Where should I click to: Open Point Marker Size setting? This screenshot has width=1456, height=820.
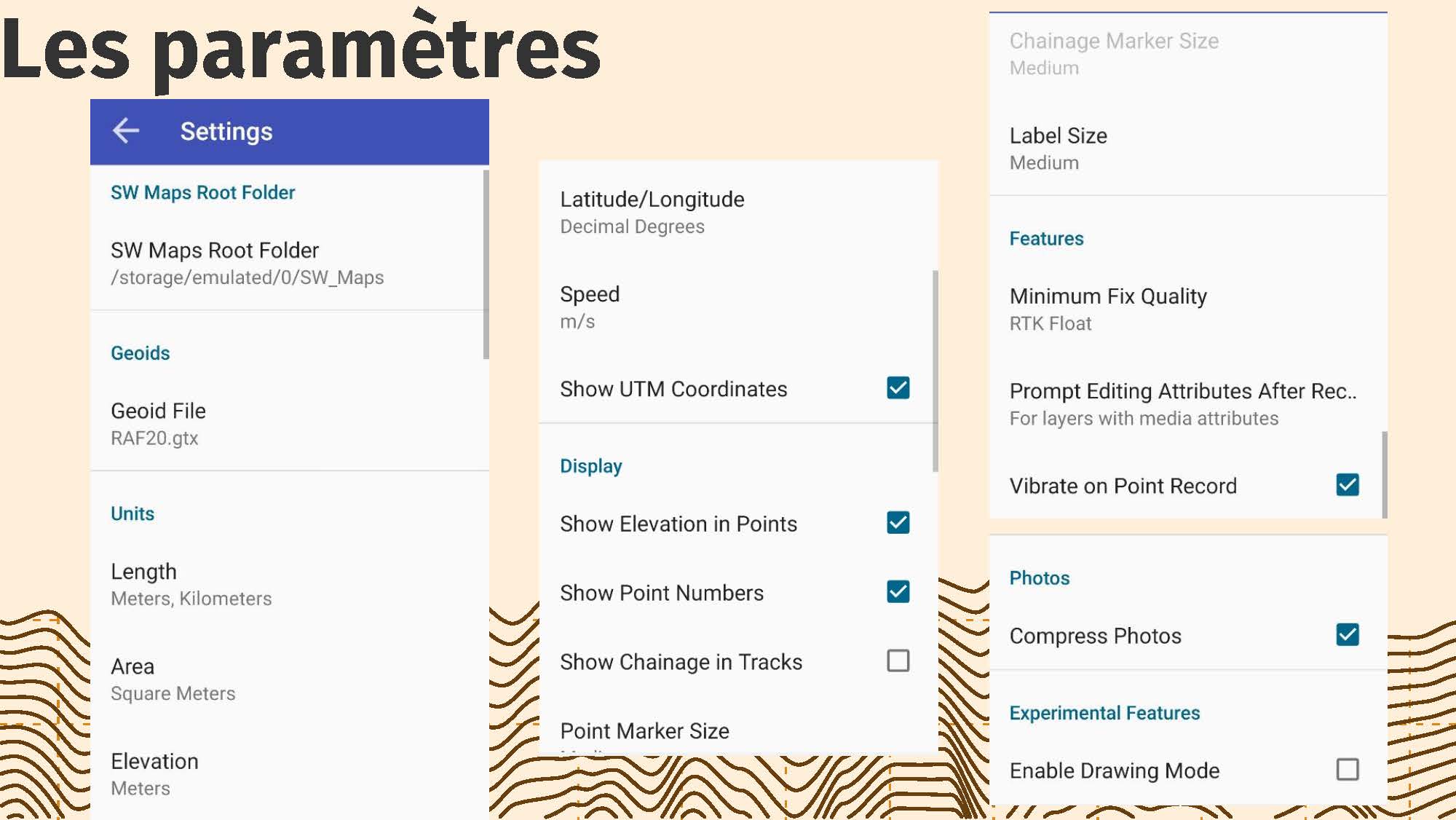pyautogui.click(x=644, y=731)
